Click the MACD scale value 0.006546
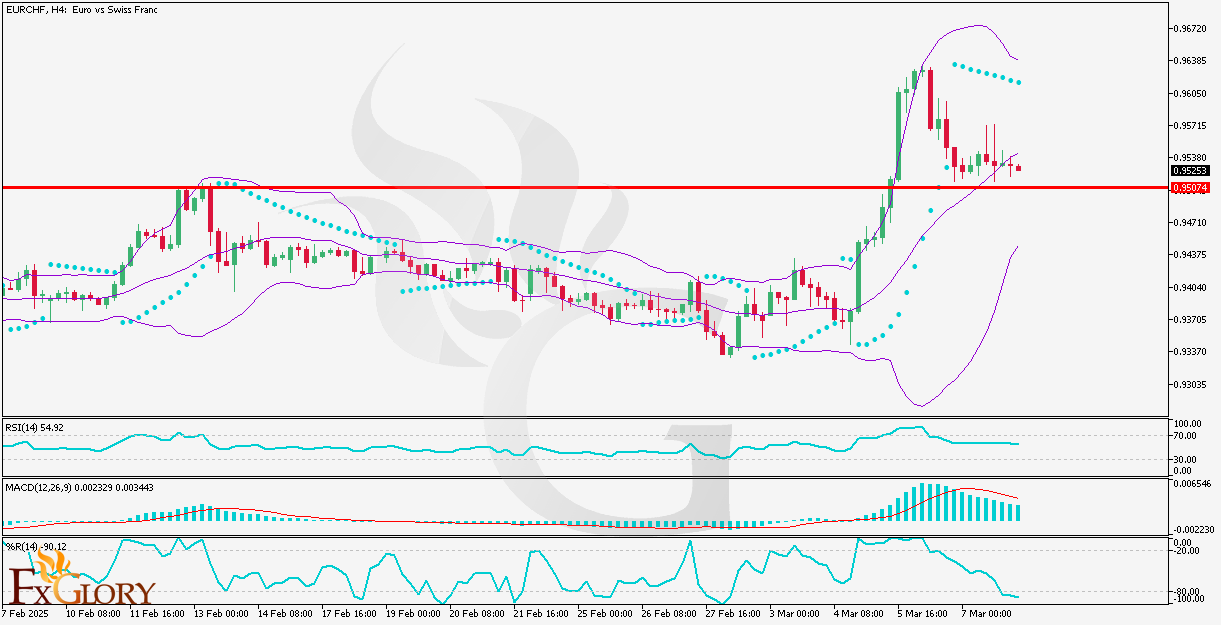 [1190, 484]
